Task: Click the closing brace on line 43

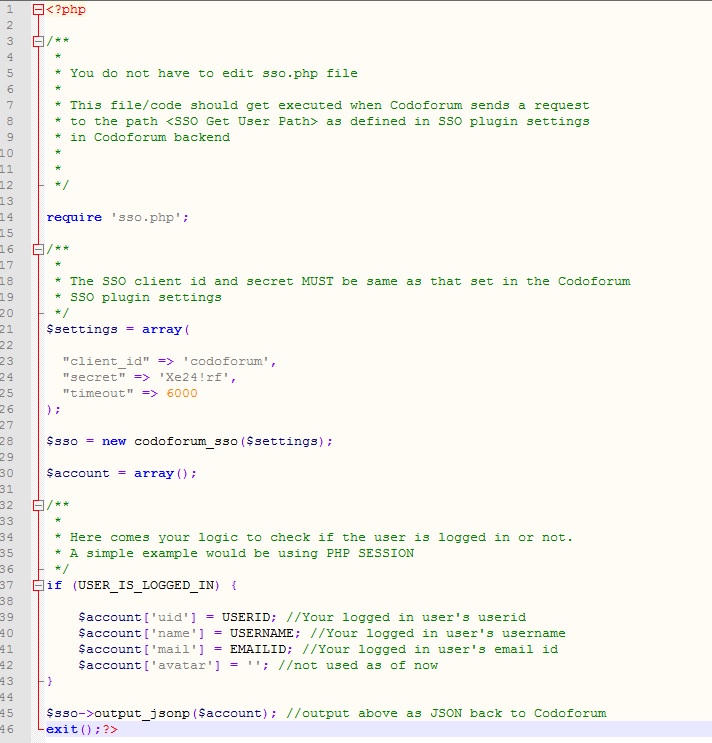Action: tap(50, 681)
